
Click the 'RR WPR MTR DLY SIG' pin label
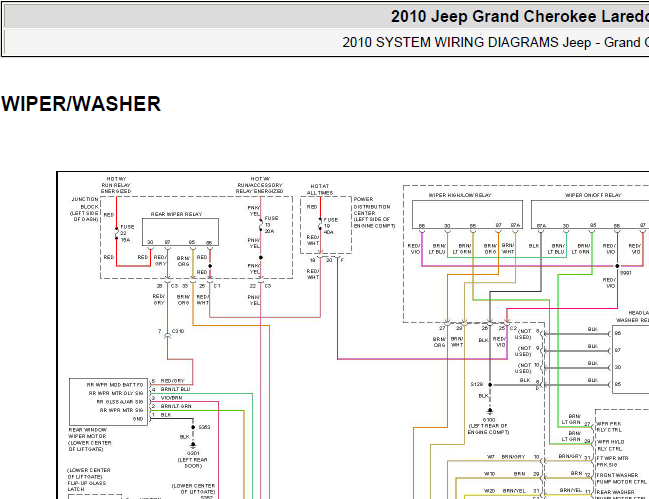click(x=116, y=393)
